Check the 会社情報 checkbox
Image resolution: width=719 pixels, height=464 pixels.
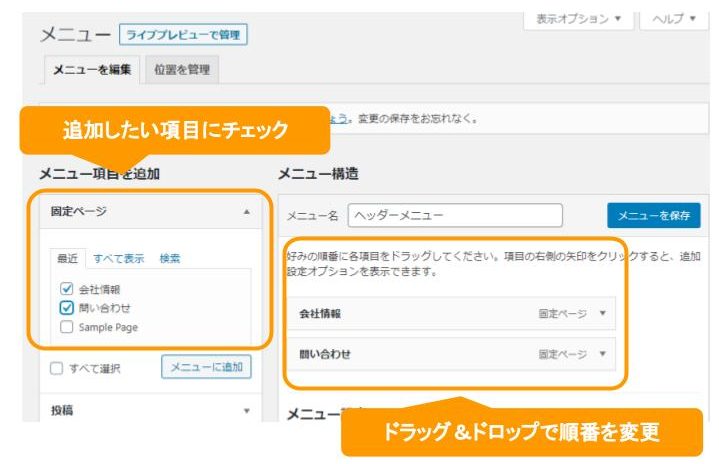point(66,290)
